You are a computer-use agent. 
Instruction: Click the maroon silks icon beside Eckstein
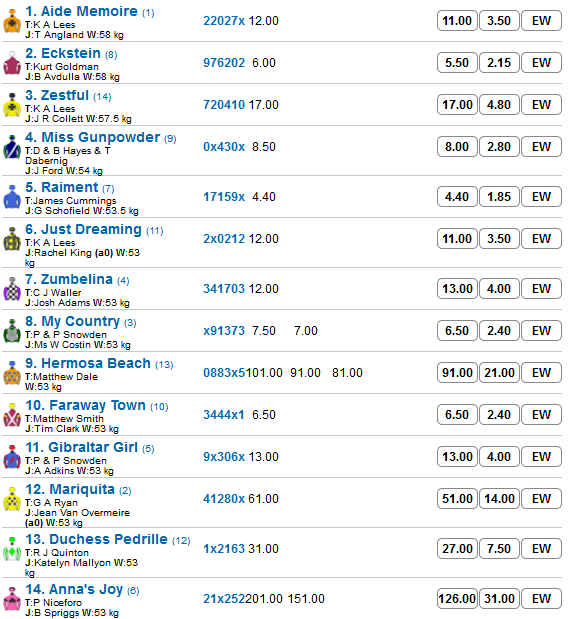(x=12, y=63)
